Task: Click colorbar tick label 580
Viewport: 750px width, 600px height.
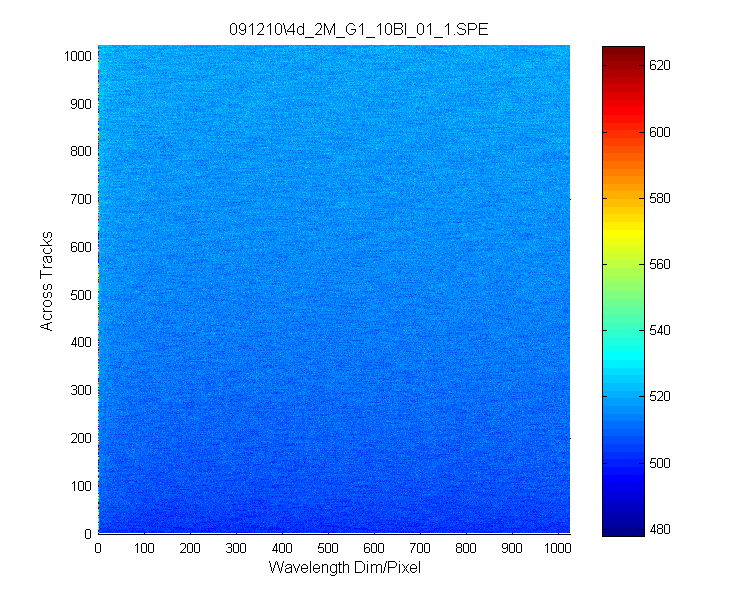Action: (x=660, y=198)
